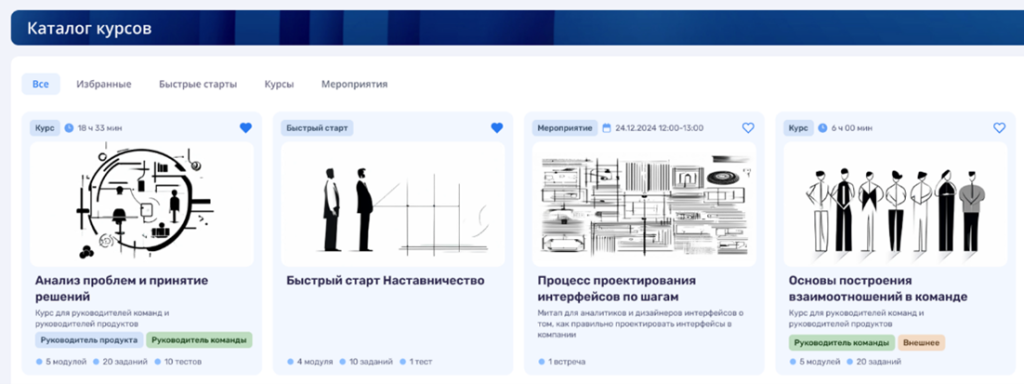Image resolution: width=1024 pixels, height=384 pixels.
Task: Open Анализ проблем и принятие решений title
Action: pyautogui.click(x=121, y=289)
